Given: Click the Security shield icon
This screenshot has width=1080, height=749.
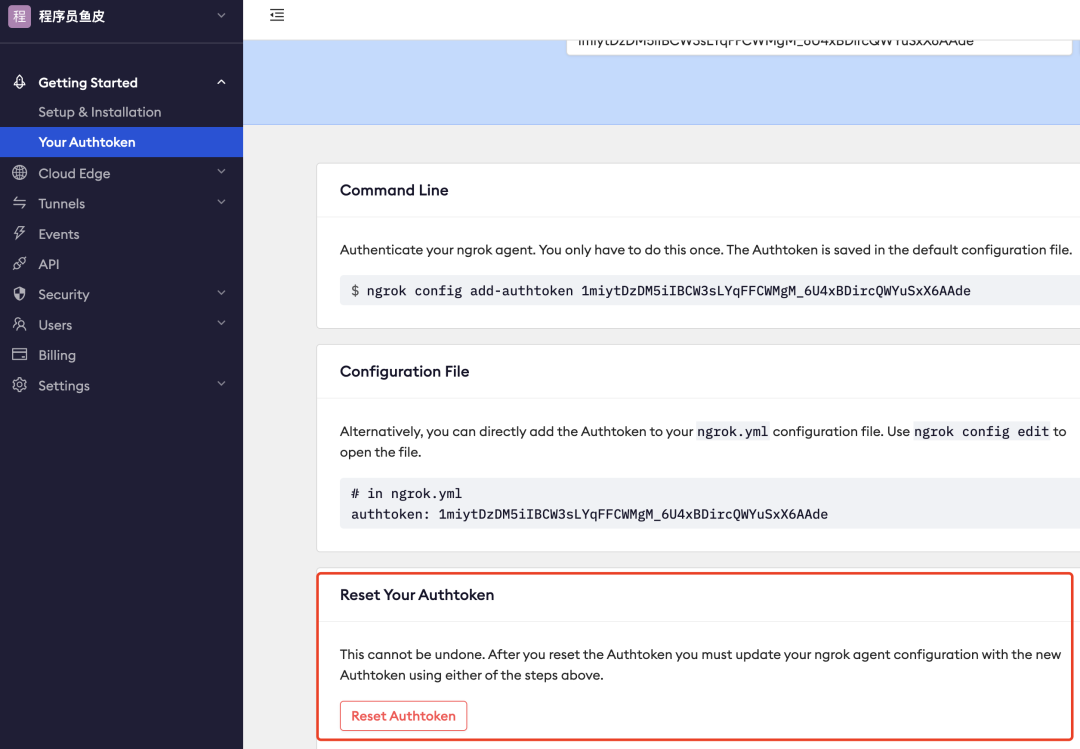Looking at the screenshot, I should (19, 294).
